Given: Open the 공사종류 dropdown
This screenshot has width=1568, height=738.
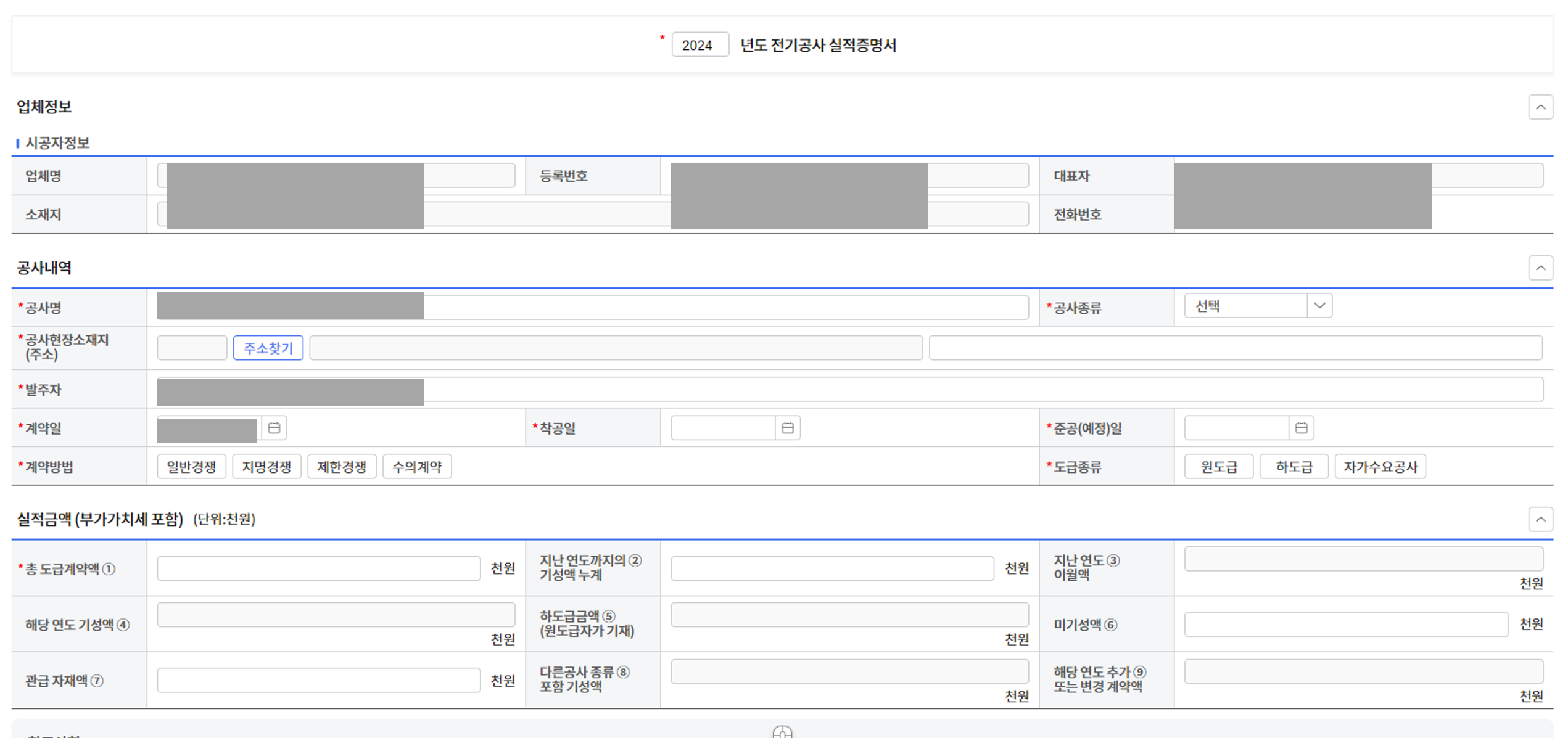Looking at the screenshot, I should [1258, 306].
